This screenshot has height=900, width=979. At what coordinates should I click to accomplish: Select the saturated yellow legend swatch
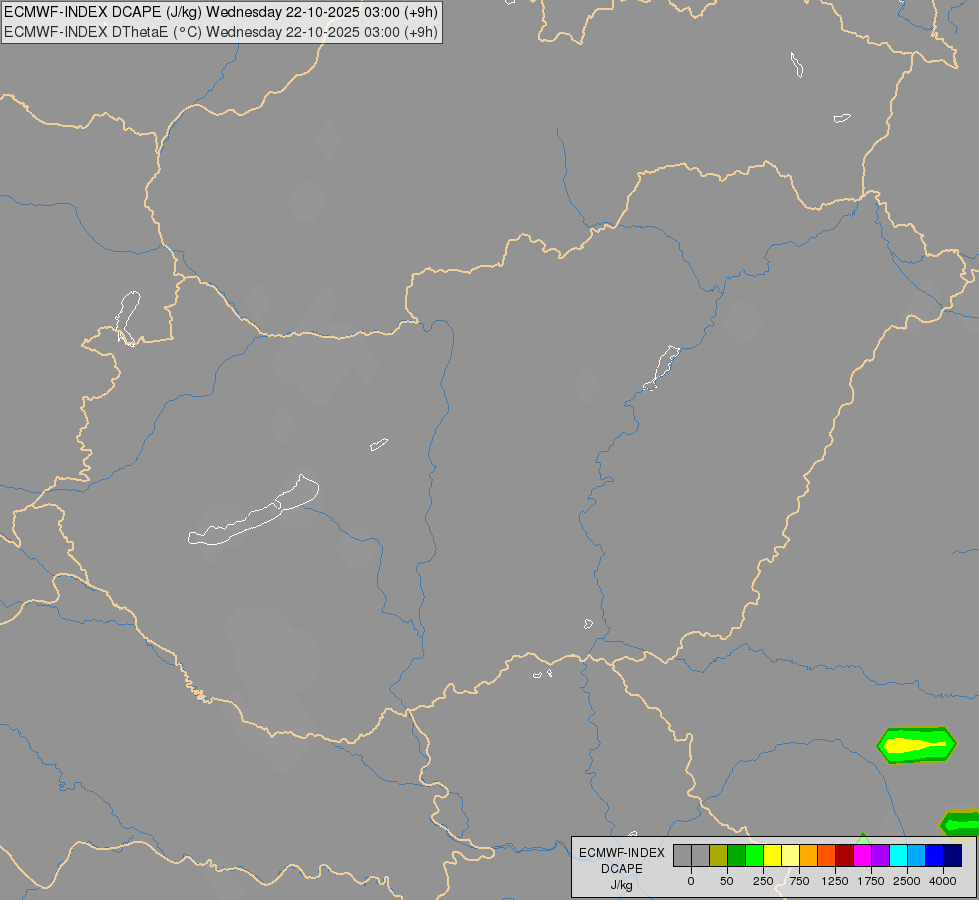tap(772, 856)
